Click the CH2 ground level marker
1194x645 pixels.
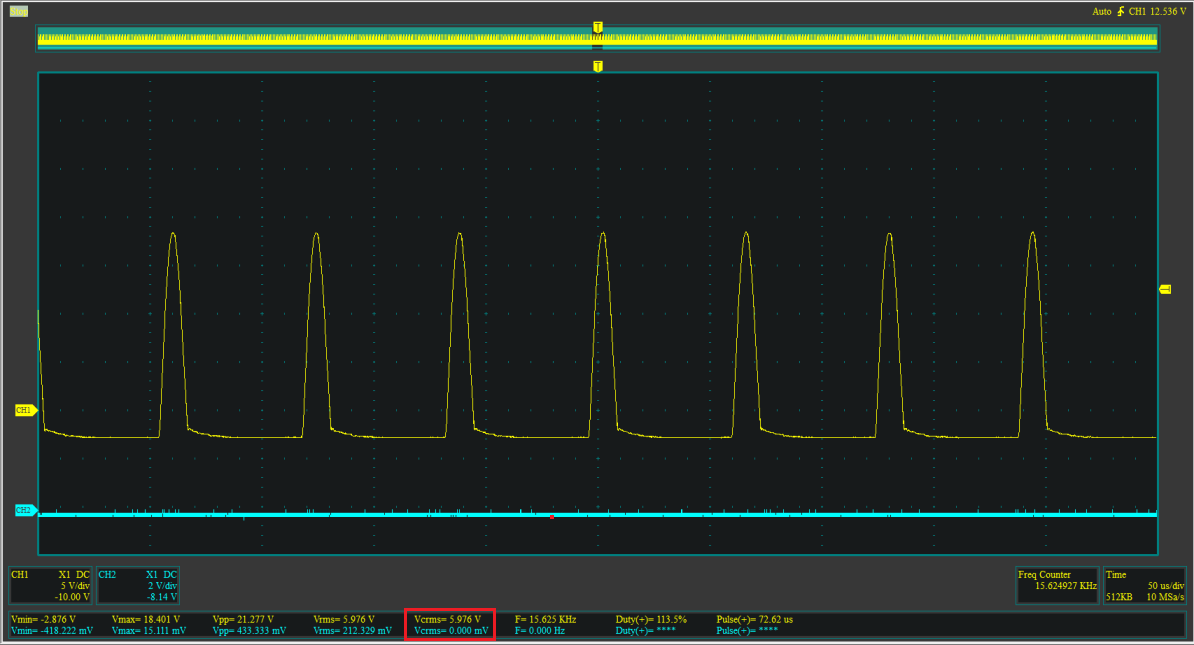25,510
